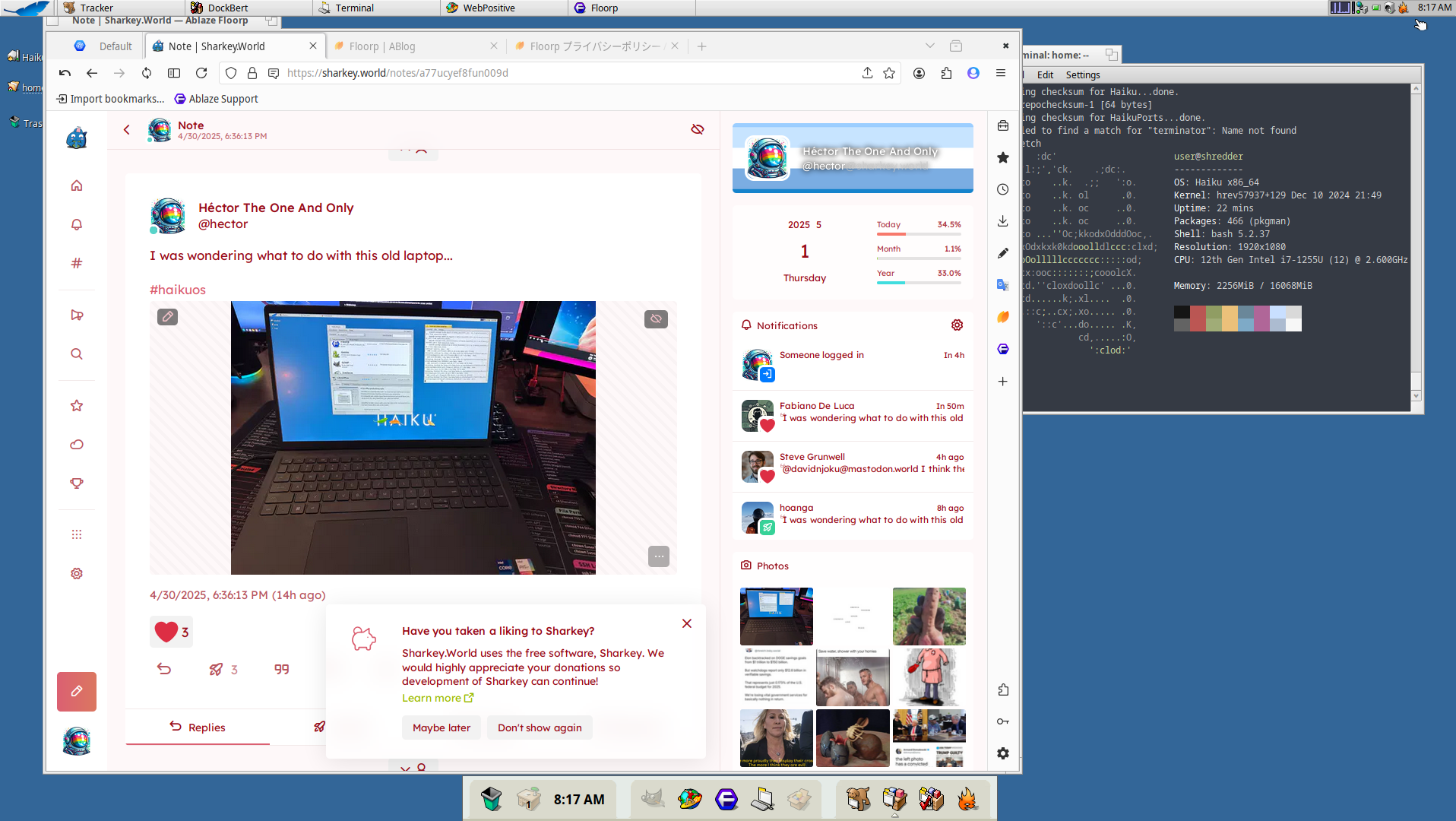
Task: Click Don't show again in donation popup
Action: click(x=540, y=727)
